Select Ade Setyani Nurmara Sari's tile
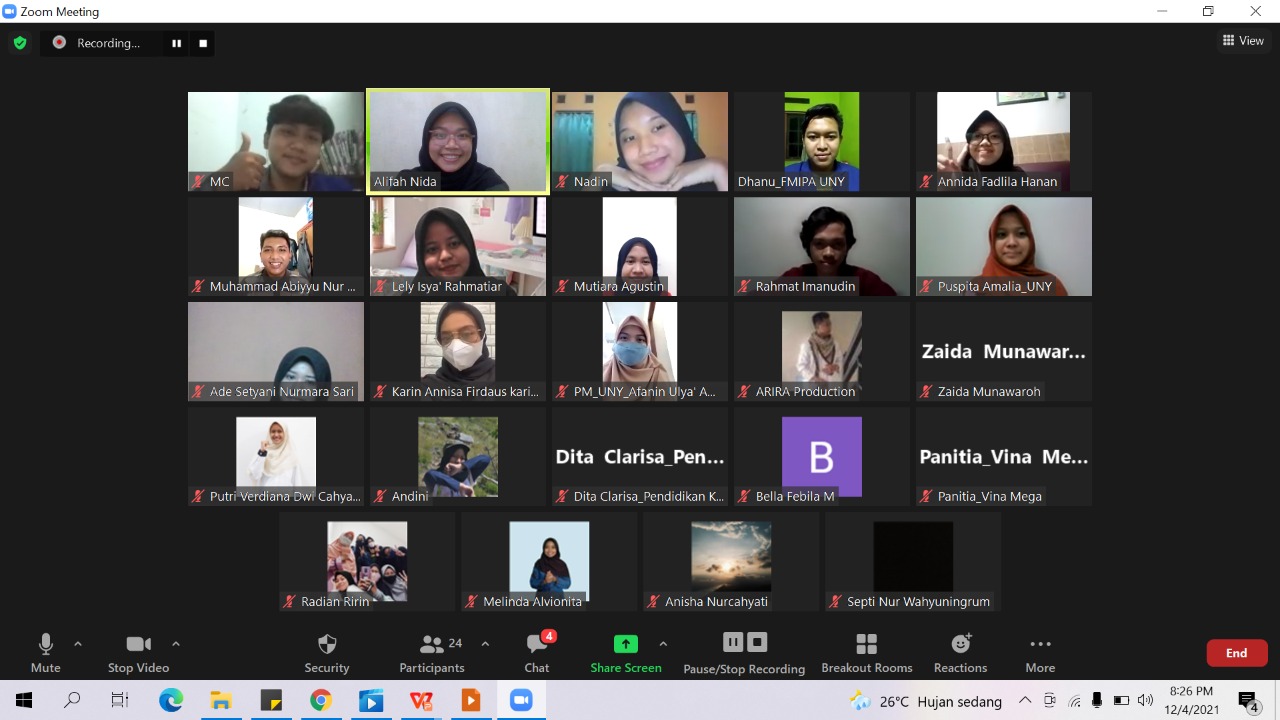This screenshot has height=720, width=1280. tap(276, 351)
